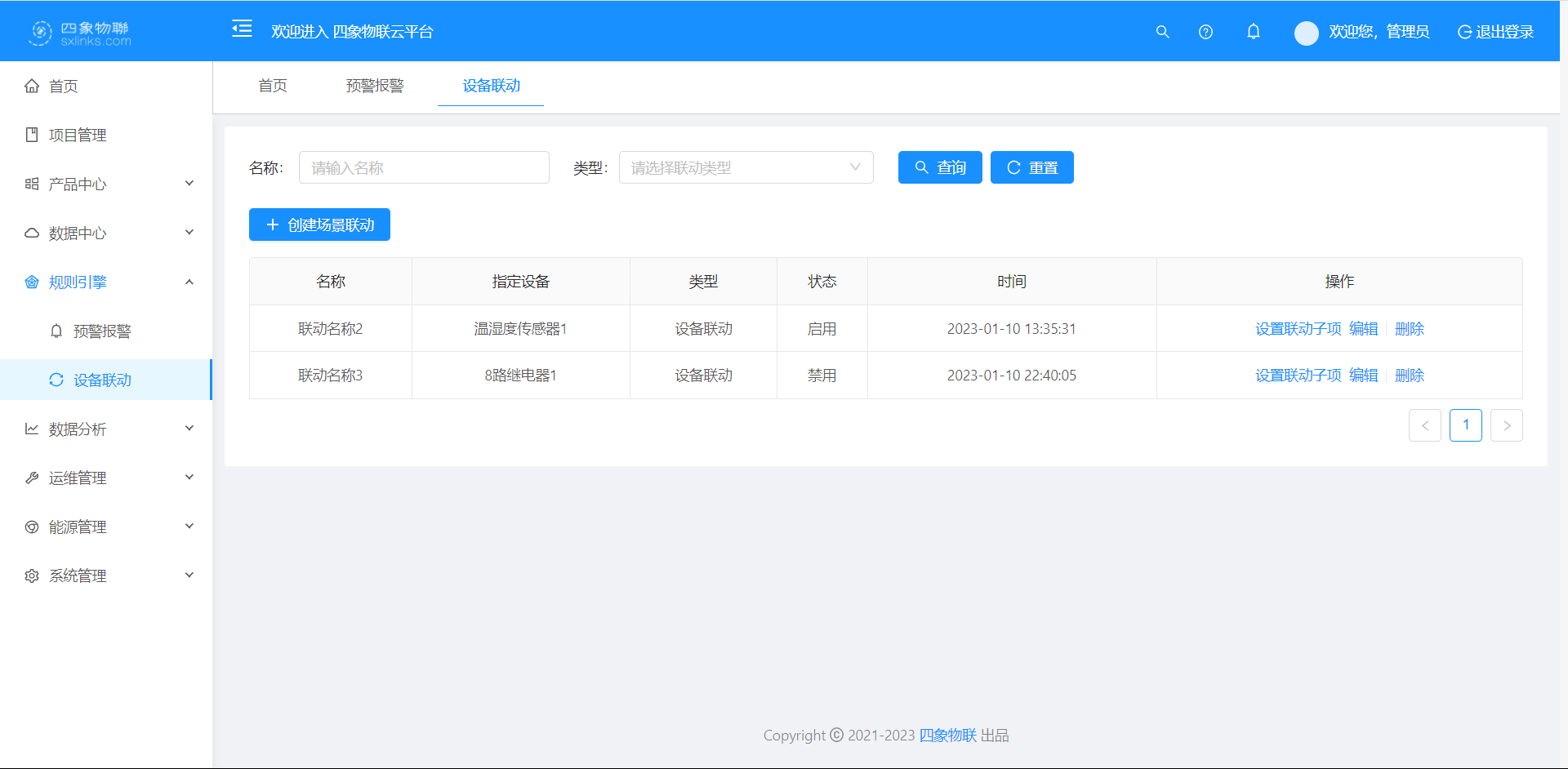
Task: Switch to the 预警报警 tab
Action: 375,86
